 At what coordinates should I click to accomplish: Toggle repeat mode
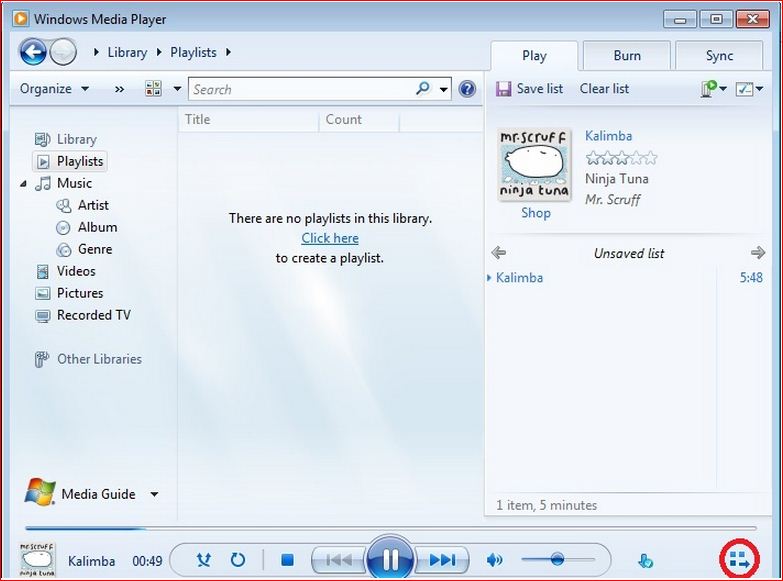(x=238, y=560)
